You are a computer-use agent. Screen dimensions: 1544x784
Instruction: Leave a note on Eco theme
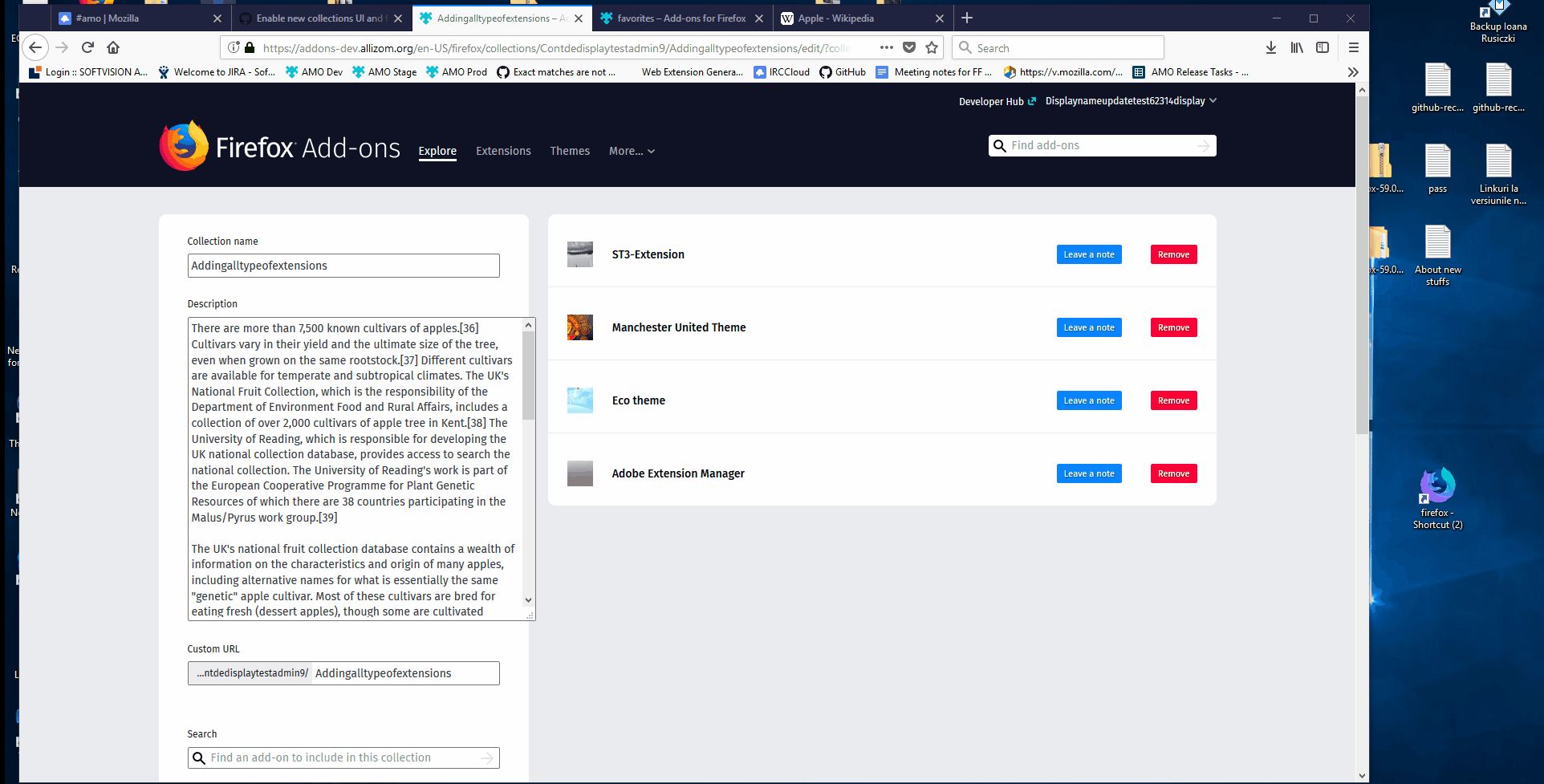1089,400
